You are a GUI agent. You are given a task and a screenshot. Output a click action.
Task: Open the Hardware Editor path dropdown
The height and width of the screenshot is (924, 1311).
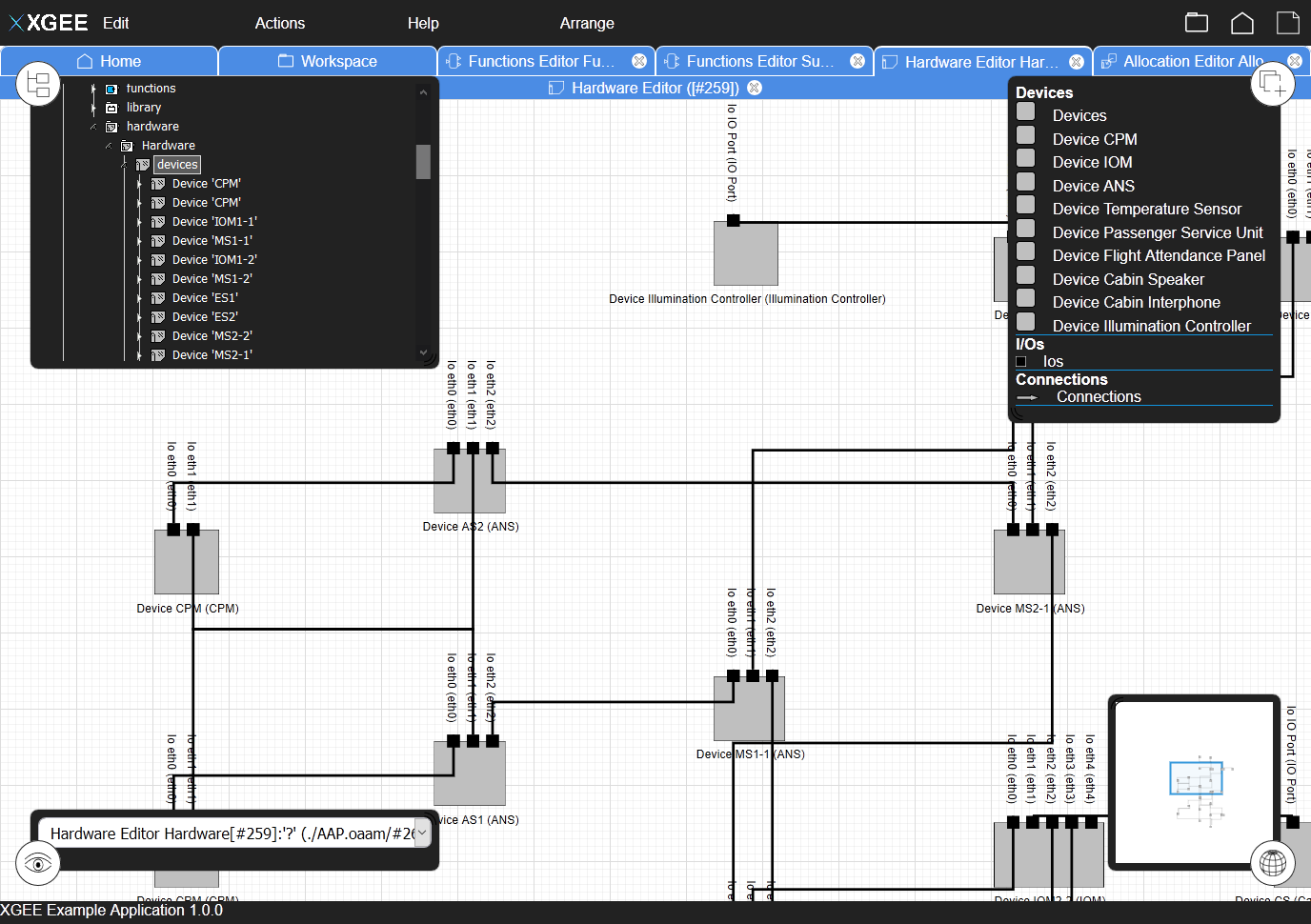422,833
